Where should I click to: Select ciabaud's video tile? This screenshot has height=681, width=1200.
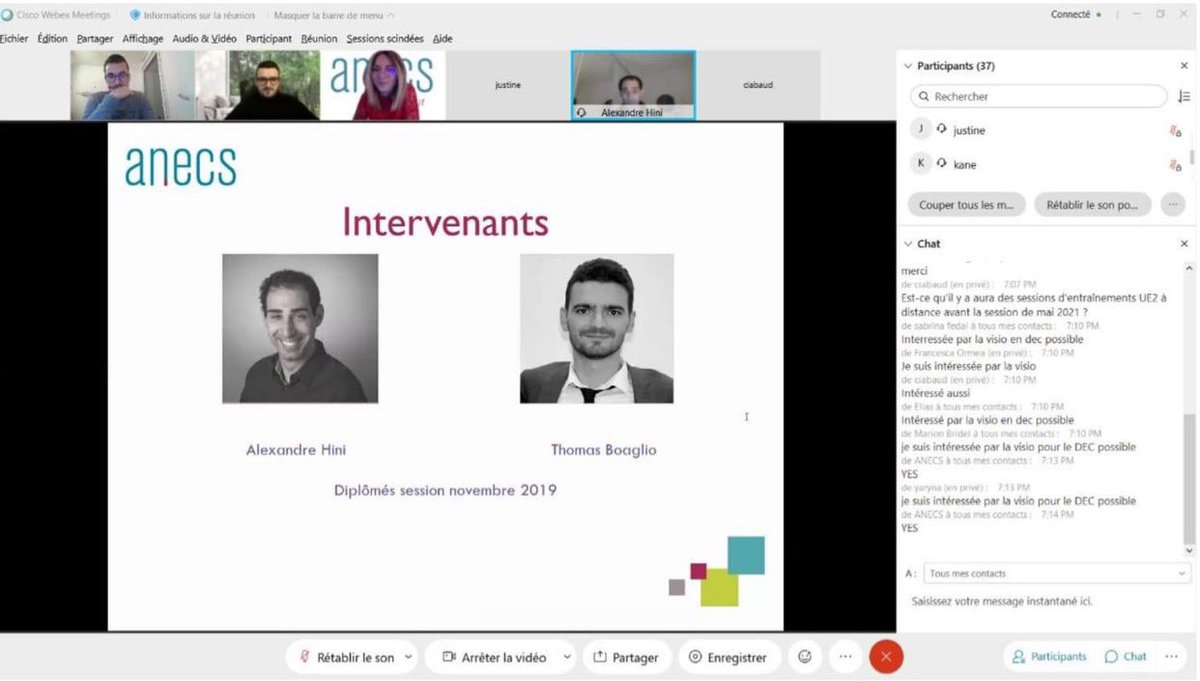point(758,86)
